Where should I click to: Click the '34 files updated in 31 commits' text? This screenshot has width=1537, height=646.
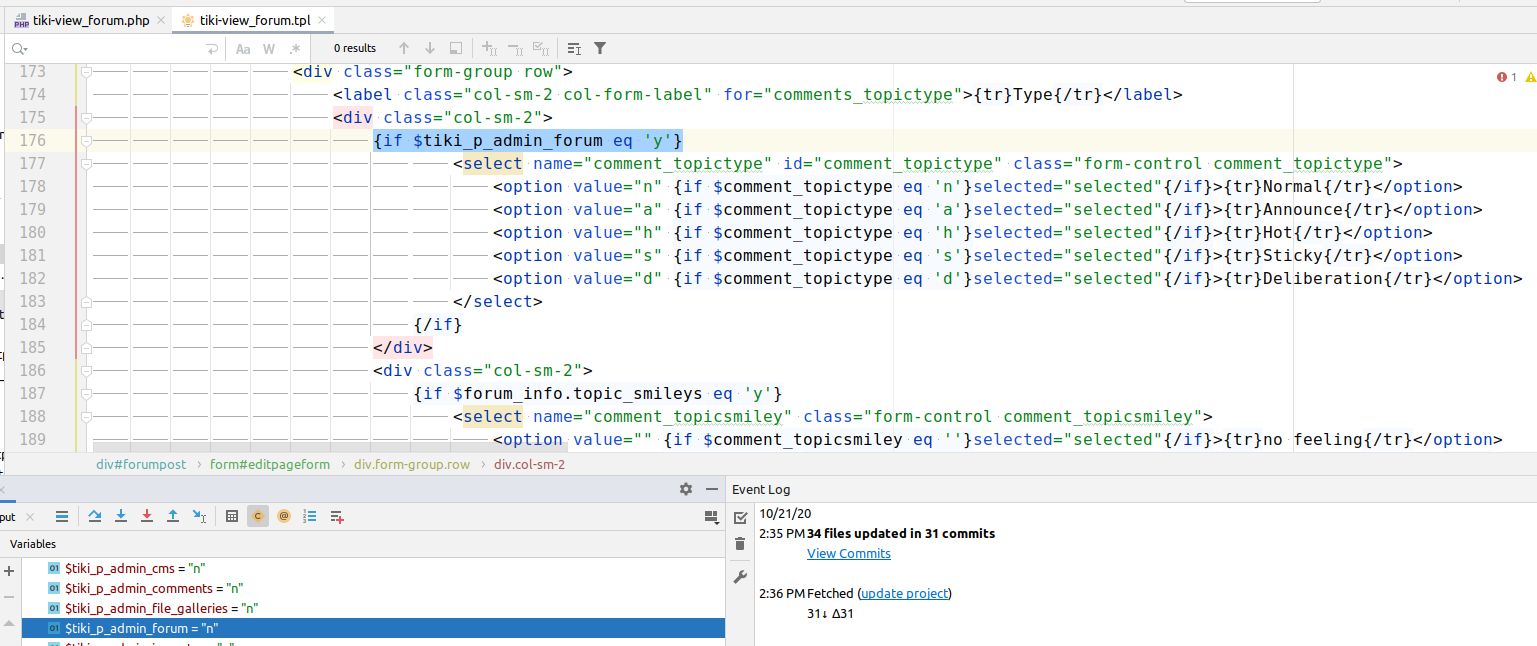coord(901,533)
